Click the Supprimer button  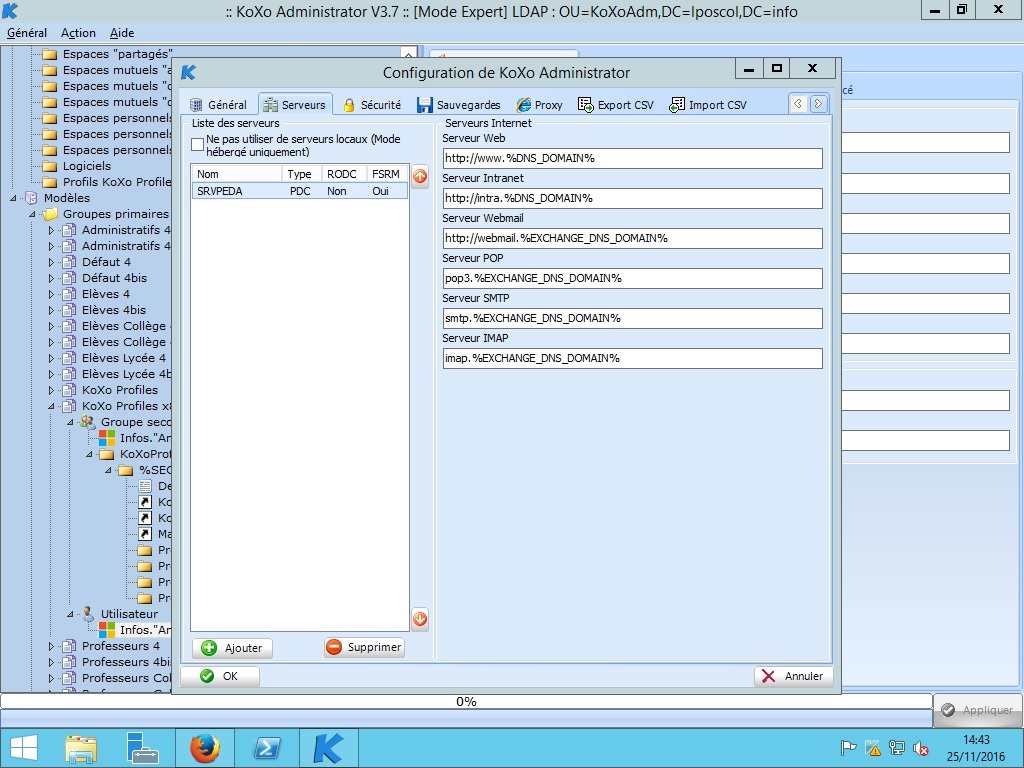(x=364, y=647)
